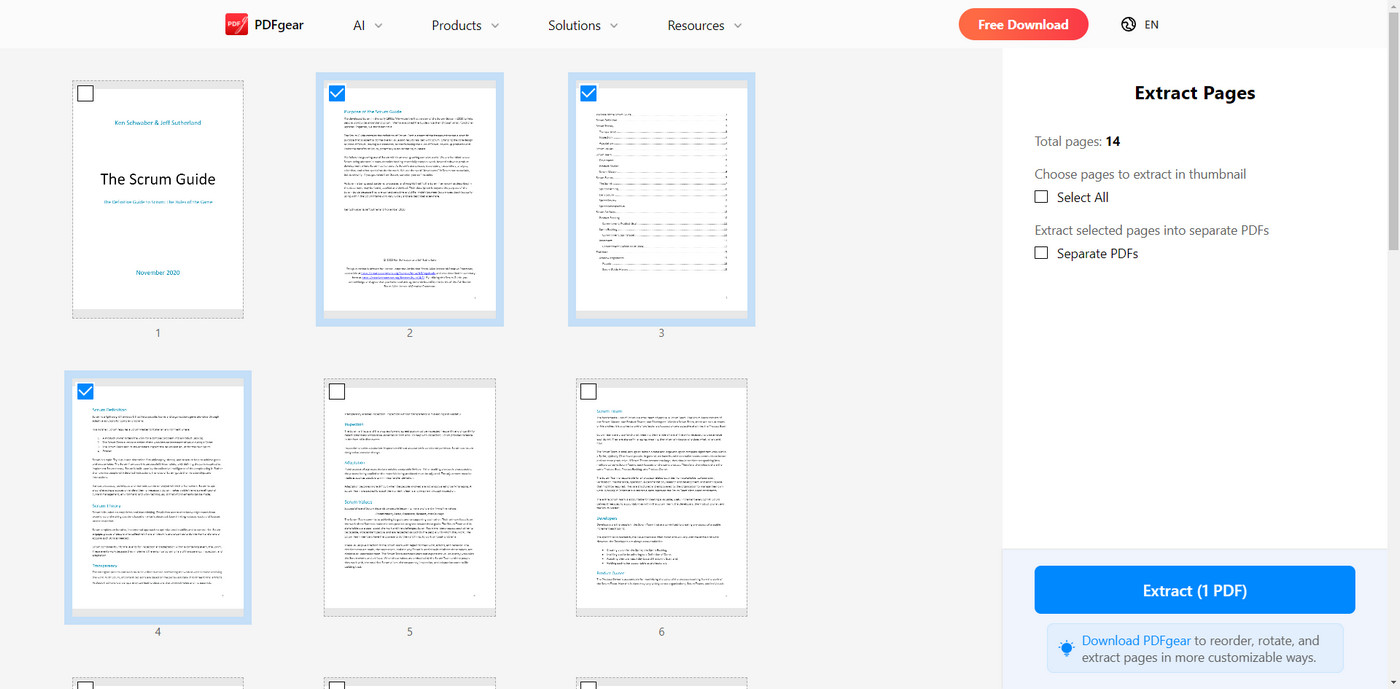This screenshot has height=689, width=1400.
Task: Click the Scrum Guide cover thumbnail
Action: pos(157,199)
